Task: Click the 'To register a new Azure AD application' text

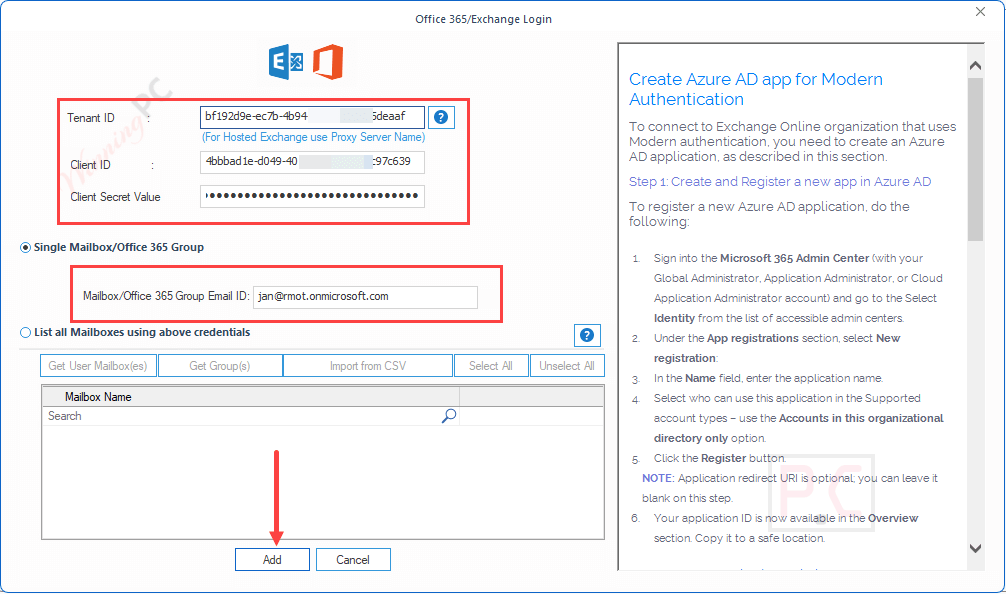Action: (x=769, y=214)
